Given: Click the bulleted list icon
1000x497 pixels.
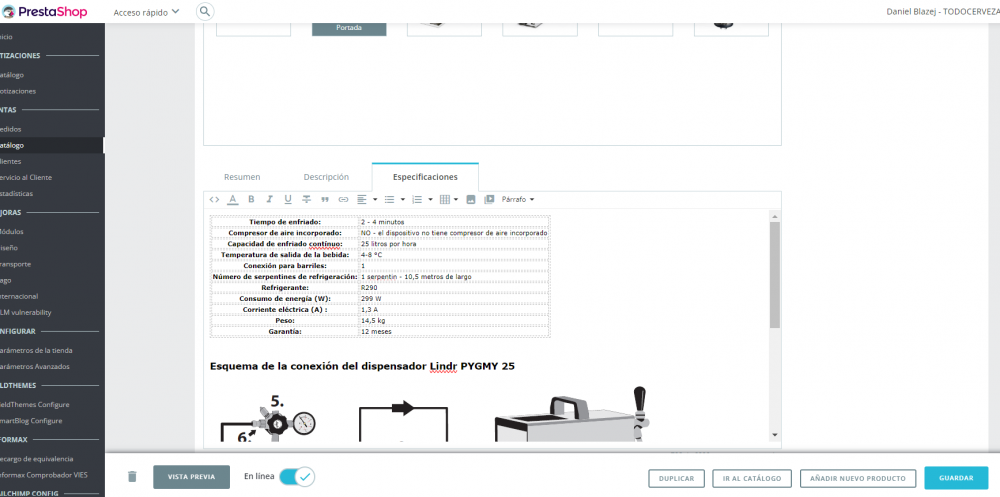Looking at the screenshot, I should click(x=389, y=200).
